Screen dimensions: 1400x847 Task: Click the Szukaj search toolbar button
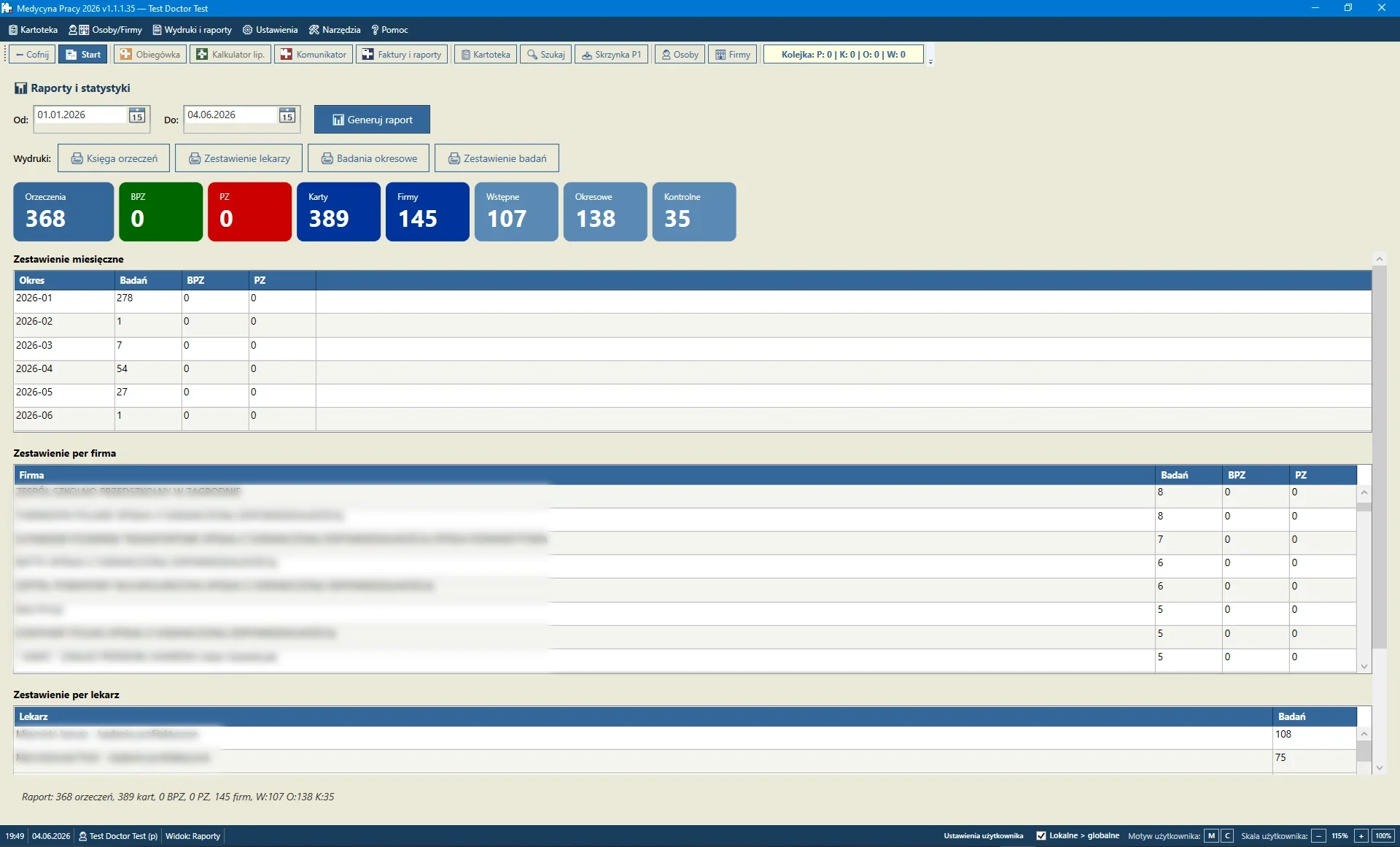[546, 55]
